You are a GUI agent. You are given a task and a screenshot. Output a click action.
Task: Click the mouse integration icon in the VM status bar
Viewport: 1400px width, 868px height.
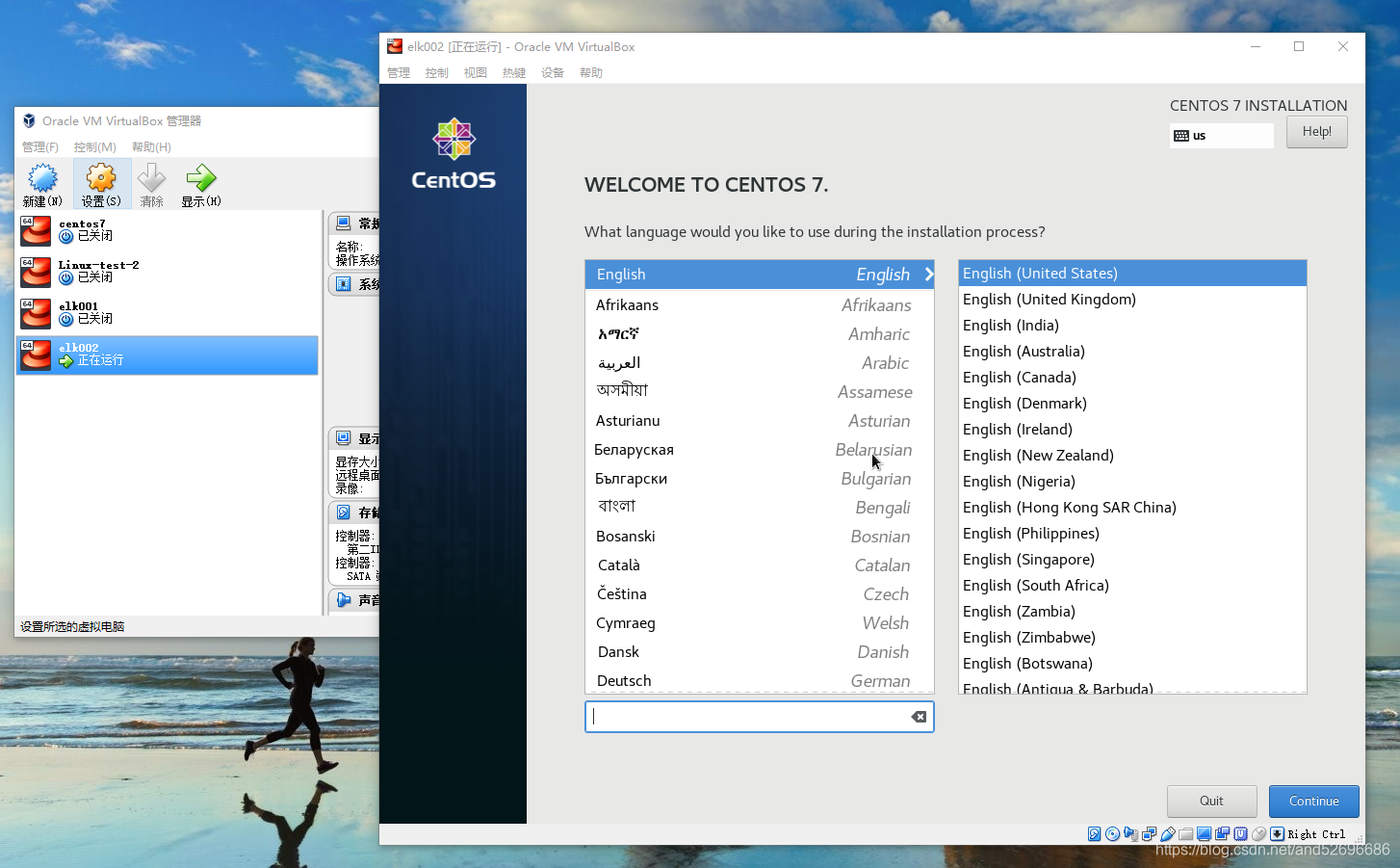click(1258, 834)
